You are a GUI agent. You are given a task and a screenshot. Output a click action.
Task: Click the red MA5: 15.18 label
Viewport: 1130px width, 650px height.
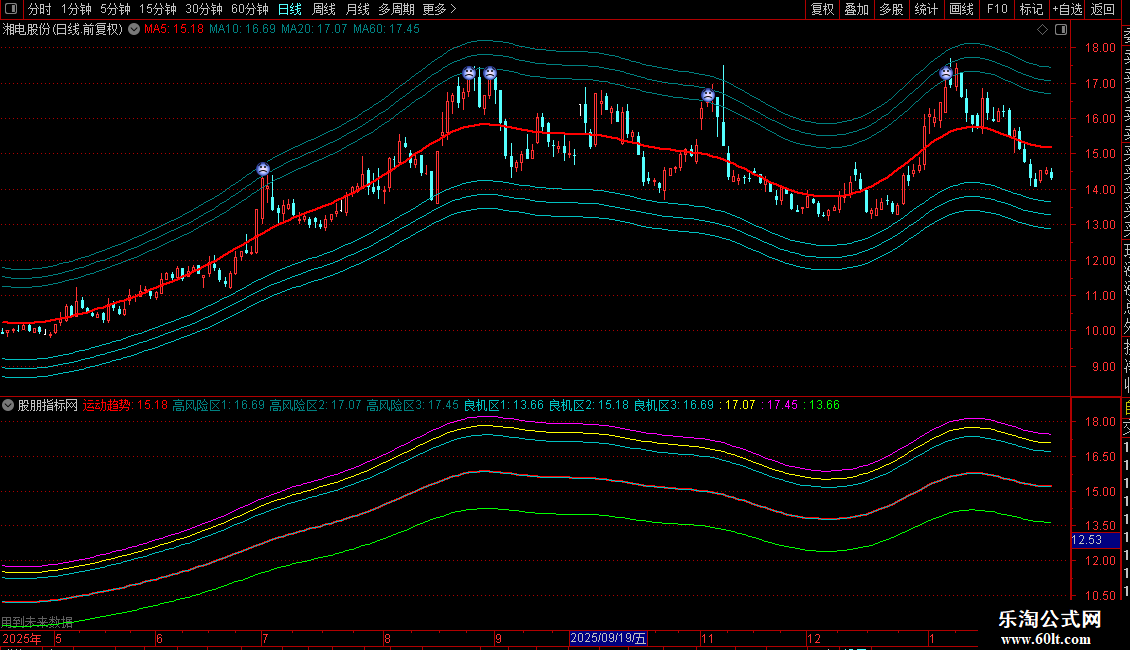174,30
